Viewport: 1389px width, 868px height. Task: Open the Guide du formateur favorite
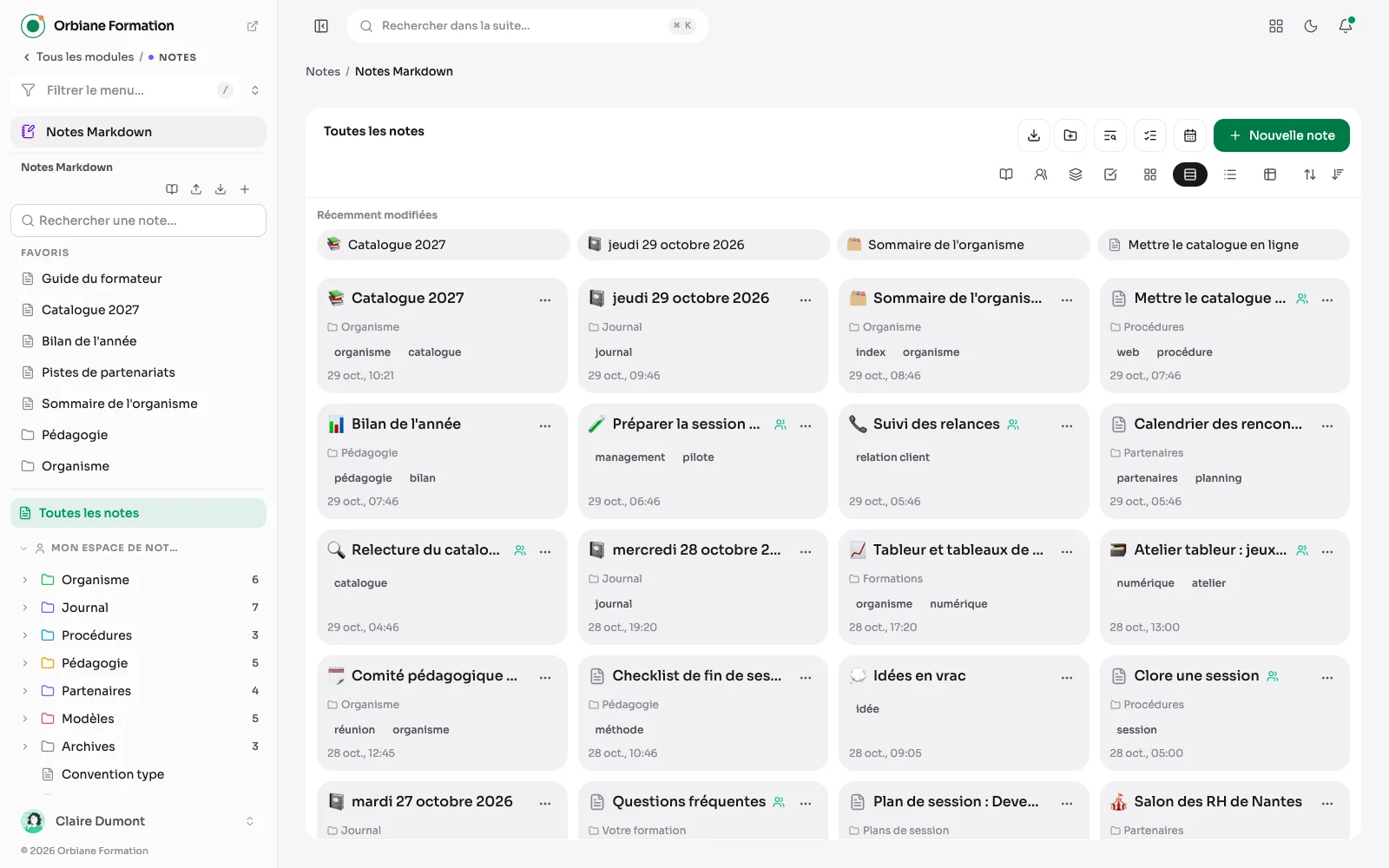102,279
